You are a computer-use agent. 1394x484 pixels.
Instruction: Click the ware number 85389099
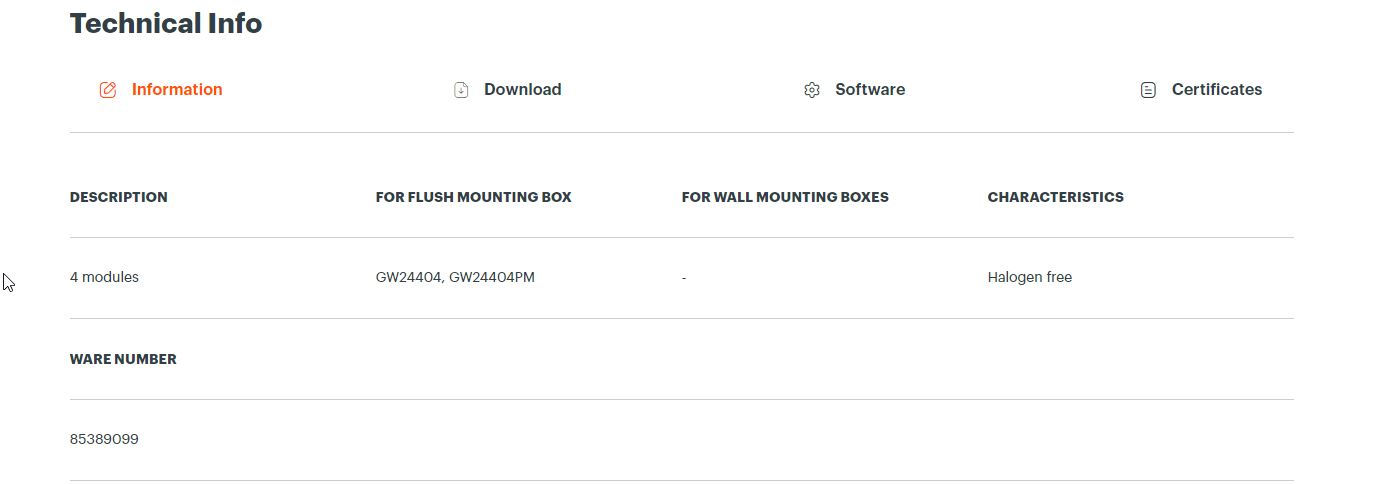click(104, 439)
